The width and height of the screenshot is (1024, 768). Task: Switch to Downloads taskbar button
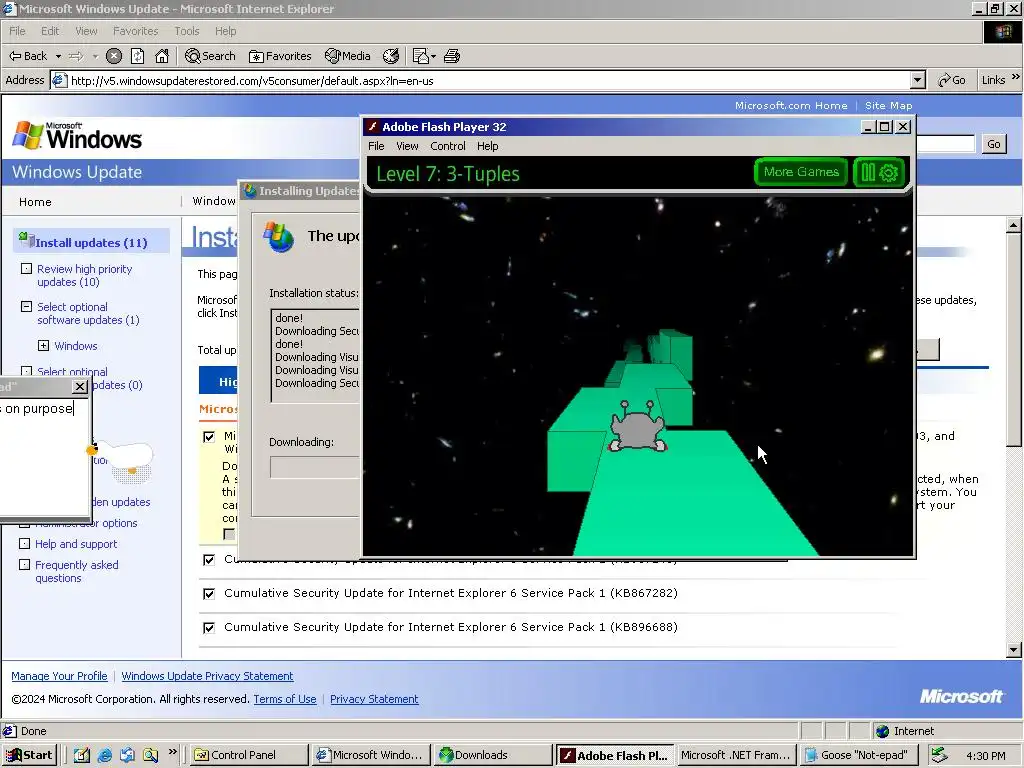pyautogui.click(x=494, y=755)
